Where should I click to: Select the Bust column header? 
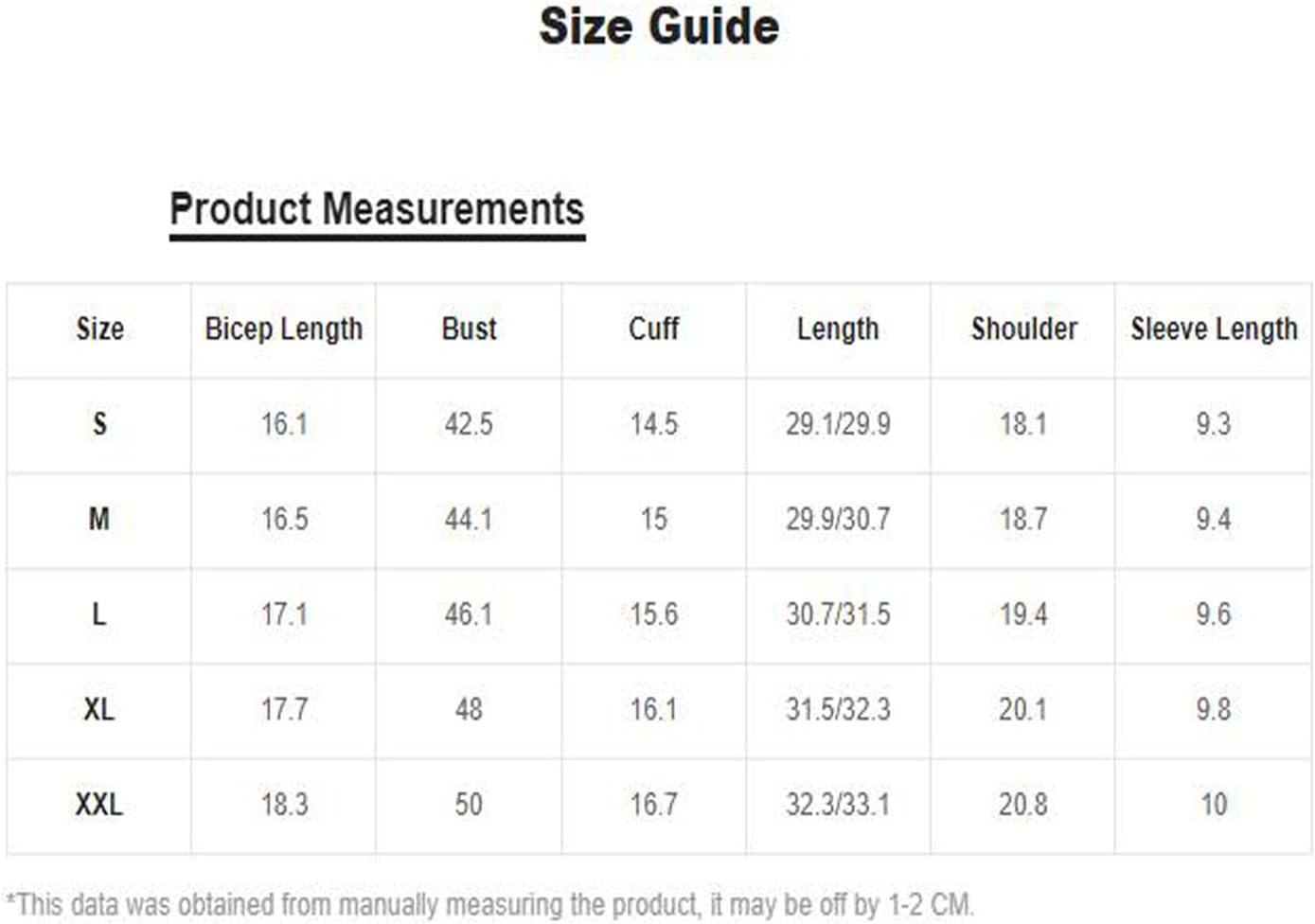pyautogui.click(x=469, y=329)
